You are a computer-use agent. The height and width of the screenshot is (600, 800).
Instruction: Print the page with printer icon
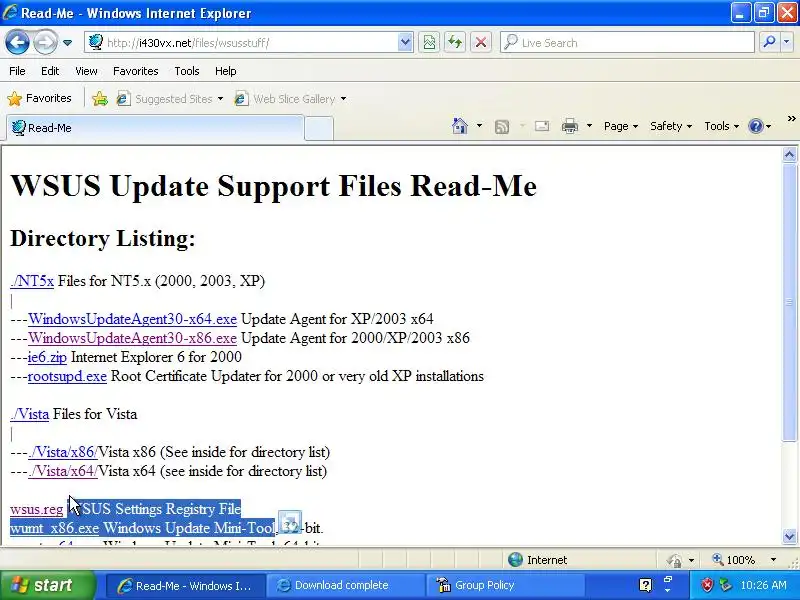click(x=570, y=126)
